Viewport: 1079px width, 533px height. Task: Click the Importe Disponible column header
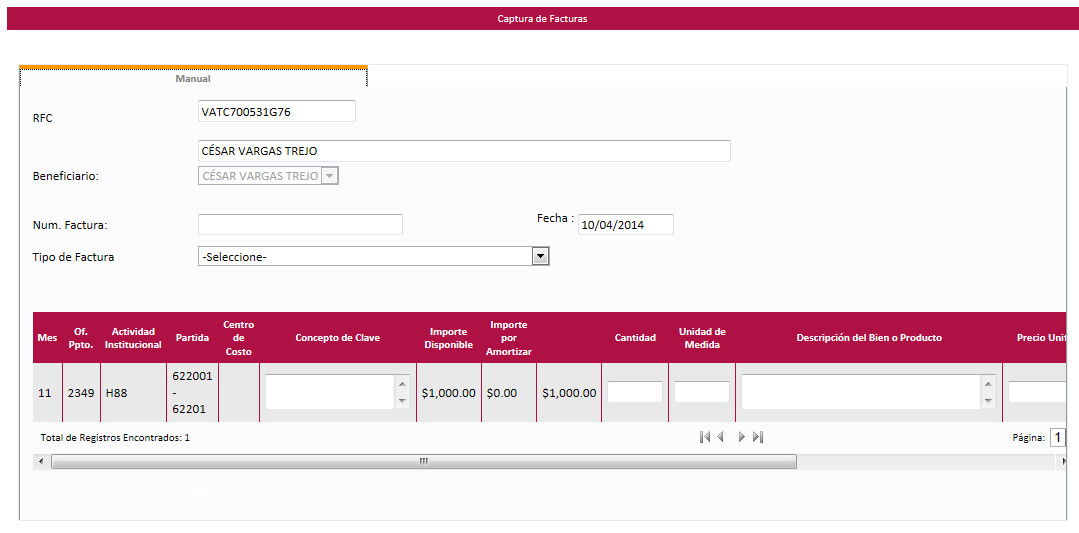448,338
